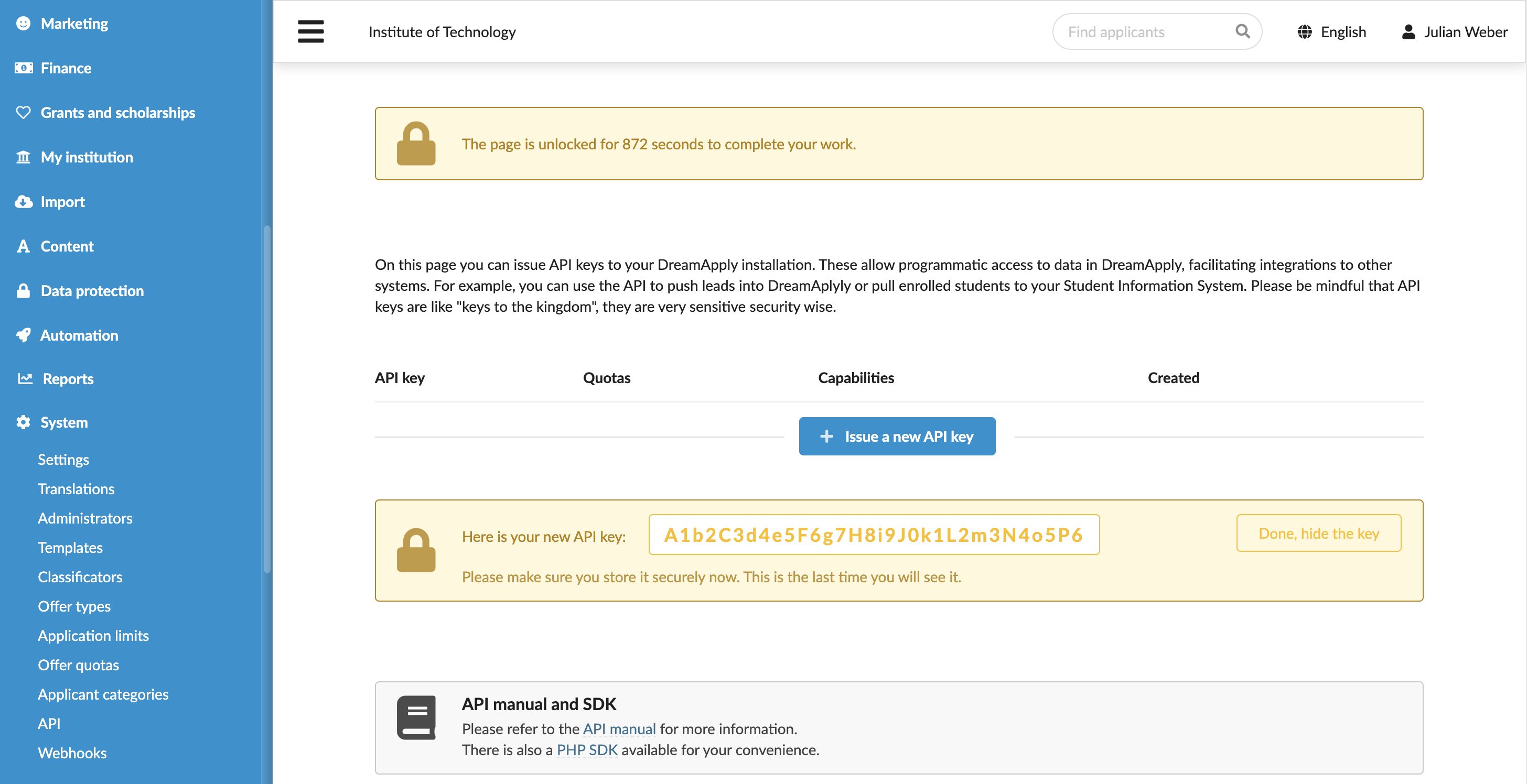Open Classificators page
Image resolution: width=1527 pixels, height=784 pixels.
(x=80, y=576)
